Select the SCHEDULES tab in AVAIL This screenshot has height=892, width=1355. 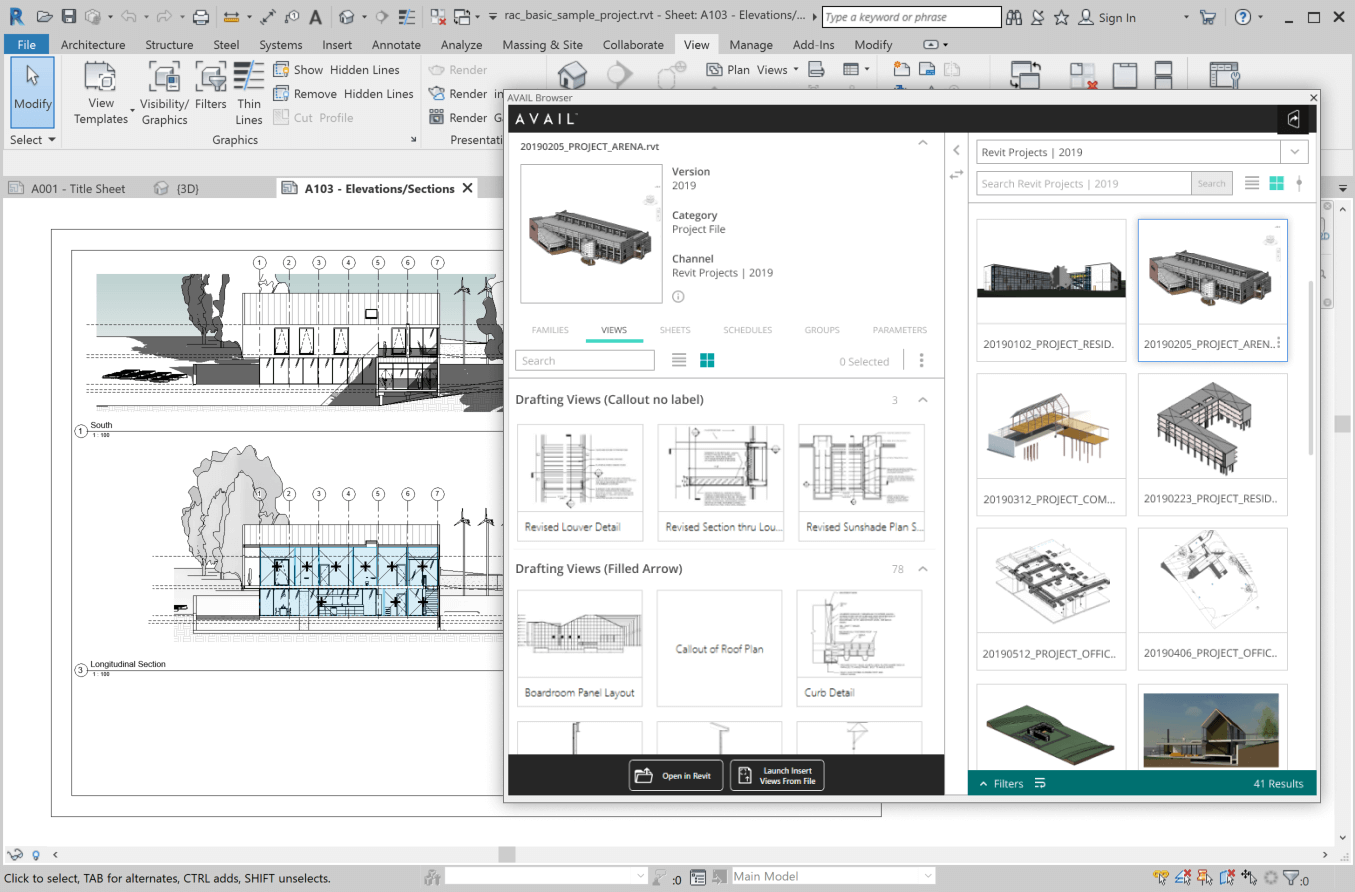(x=748, y=330)
